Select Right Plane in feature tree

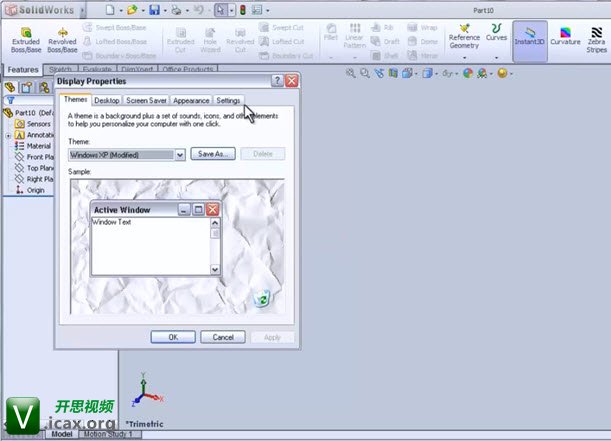pos(34,179)
